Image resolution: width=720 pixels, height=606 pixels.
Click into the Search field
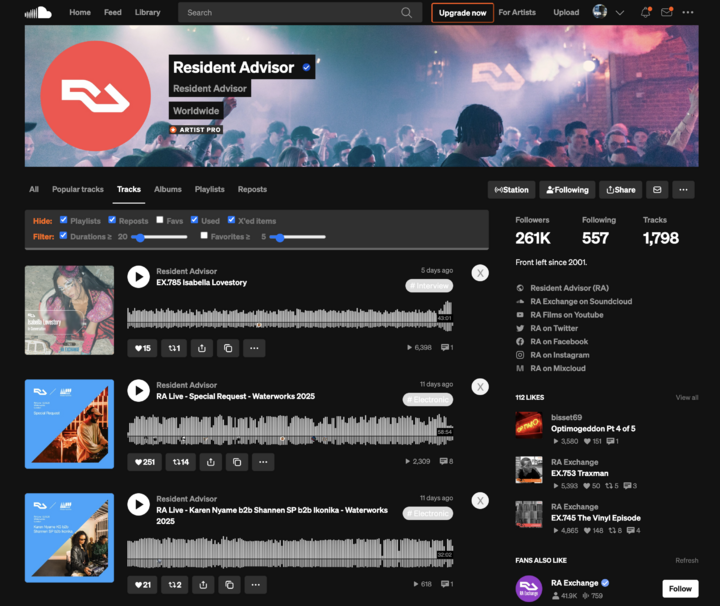300,12
